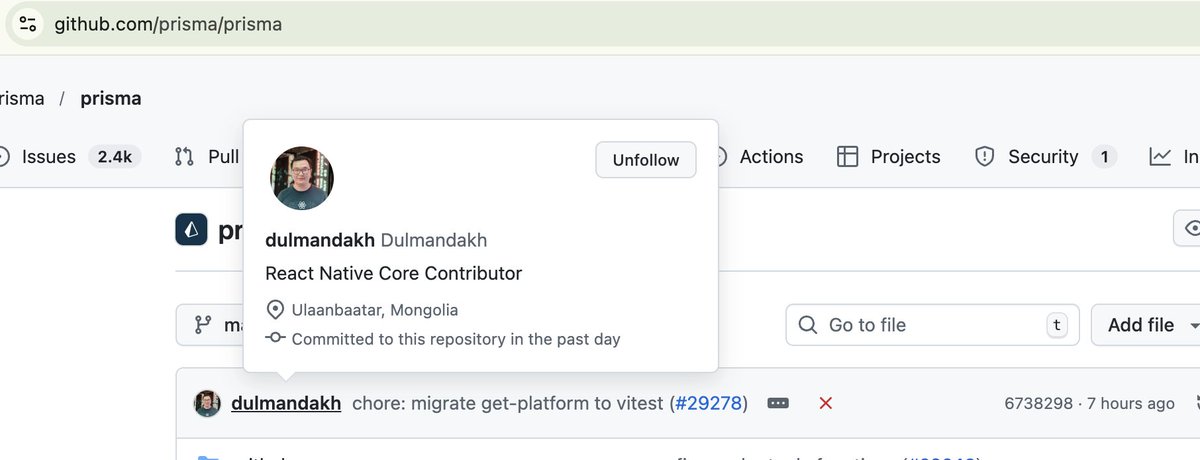Viewport: 1200px width, 460px height.
Task: Click the site info icon in address bar
Action: point(27,24)
